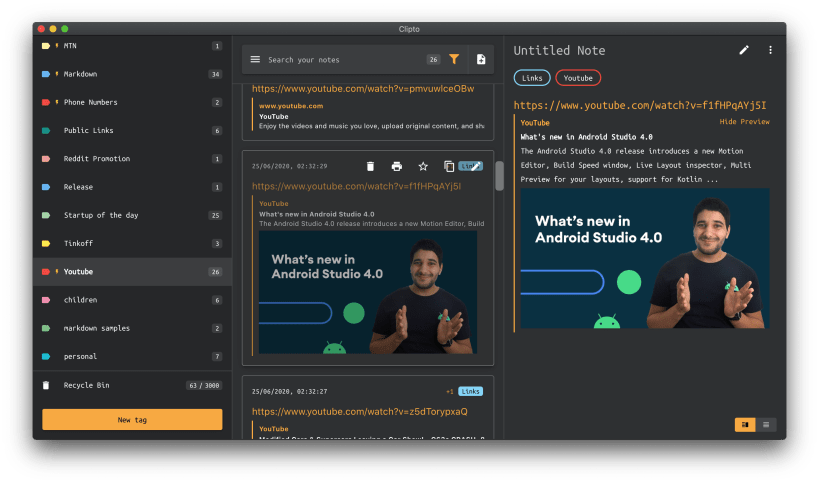Open the f1fHPqAYj5I YouTube URL in detail pane

(x=640, y=105)
